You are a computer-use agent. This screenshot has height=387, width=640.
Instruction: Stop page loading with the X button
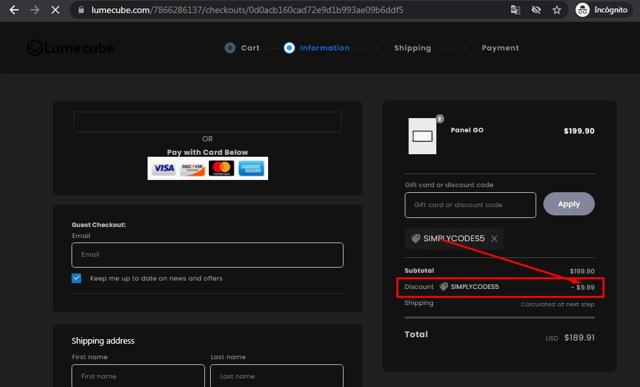(x=55, y=10)
